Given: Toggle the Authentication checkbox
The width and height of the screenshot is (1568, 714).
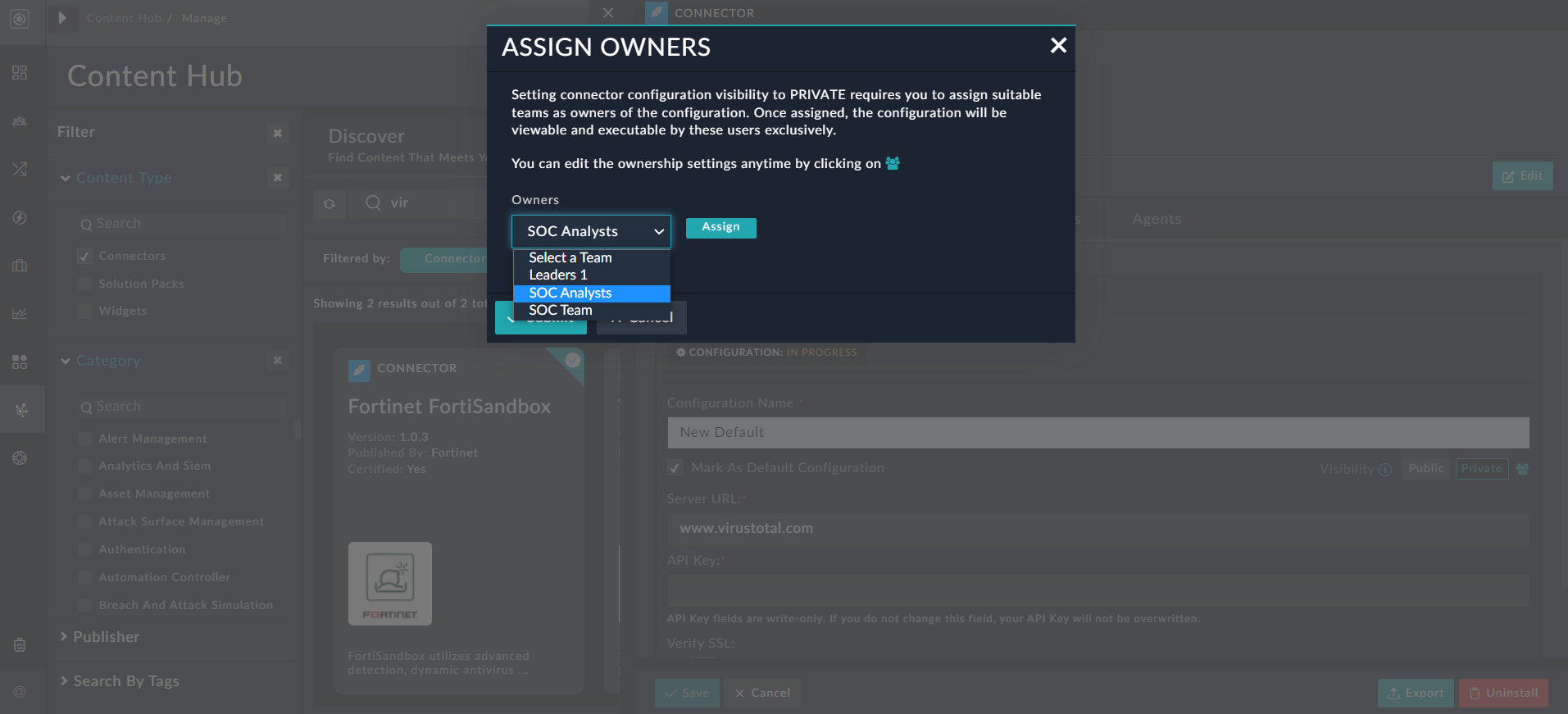Looking at the screenshot, I should point(84,549).
